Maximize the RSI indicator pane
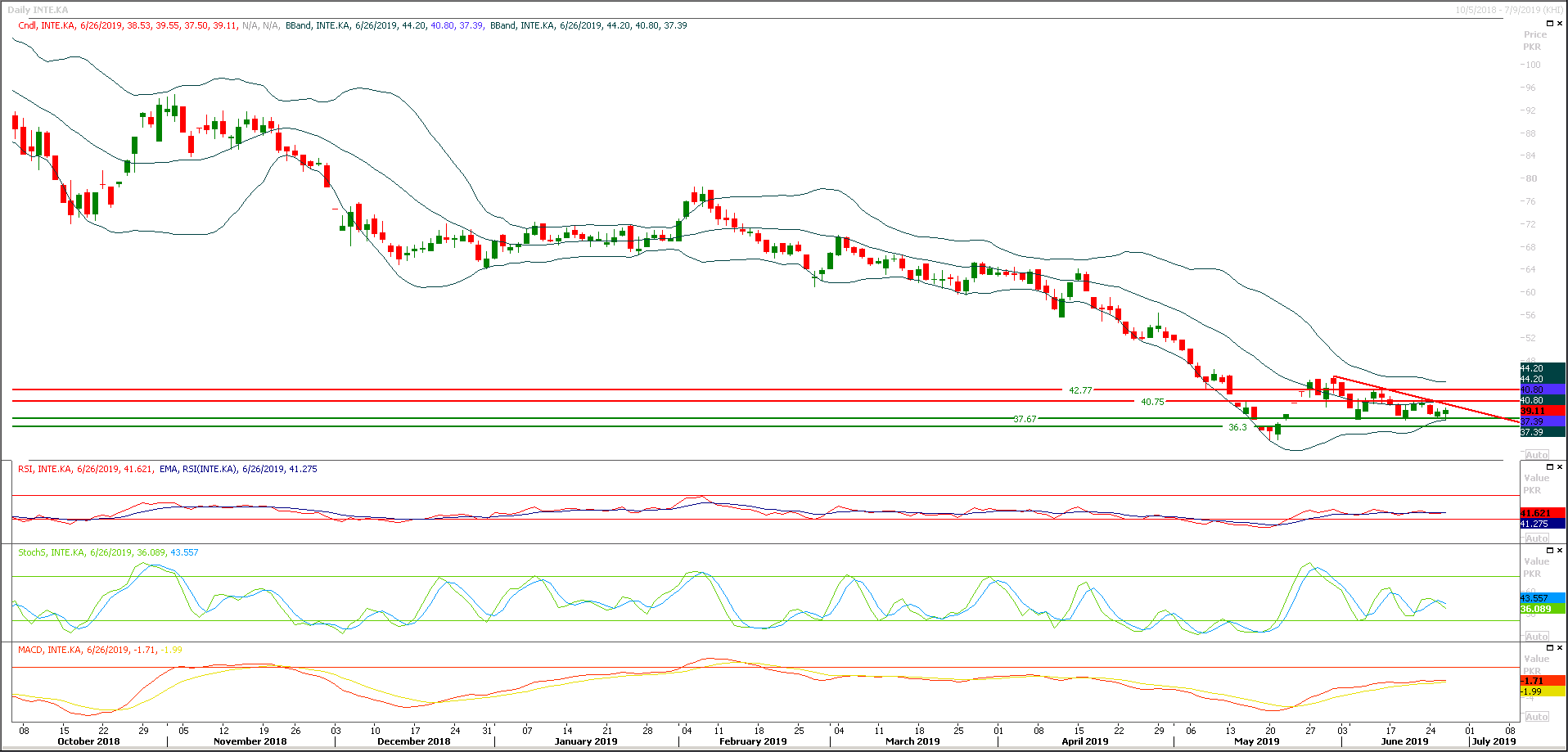This screenshot has height=752, width=1568. pos(1549,467)
